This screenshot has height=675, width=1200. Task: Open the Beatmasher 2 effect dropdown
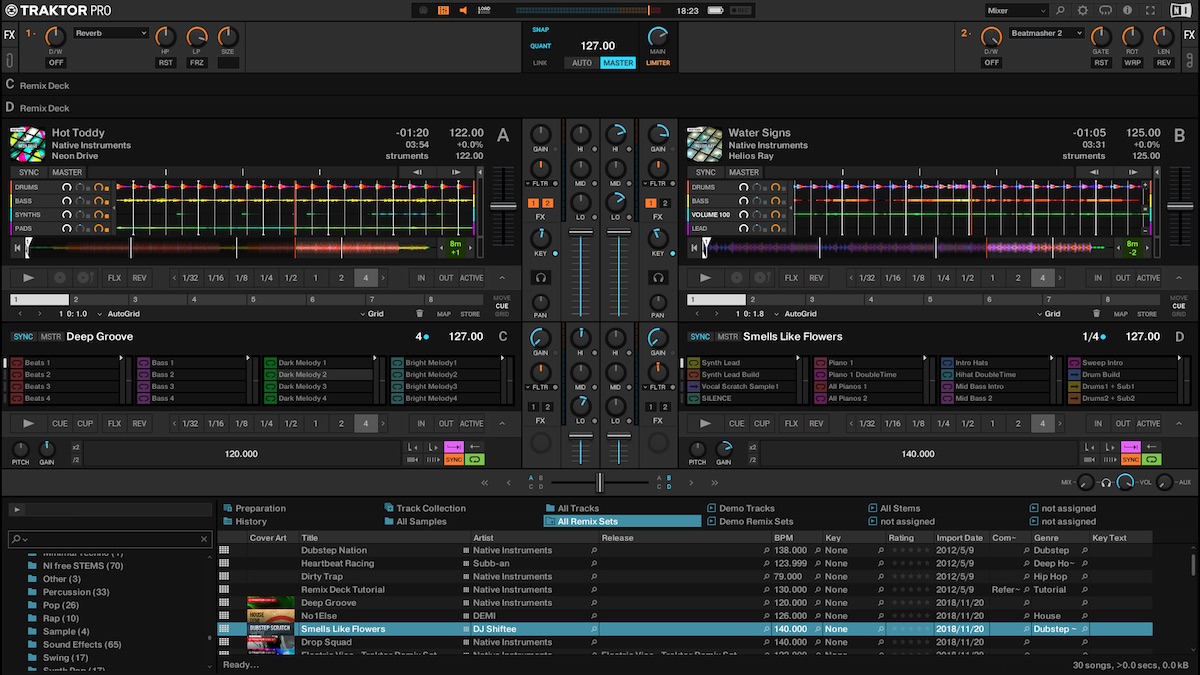tap(1047, 33)
